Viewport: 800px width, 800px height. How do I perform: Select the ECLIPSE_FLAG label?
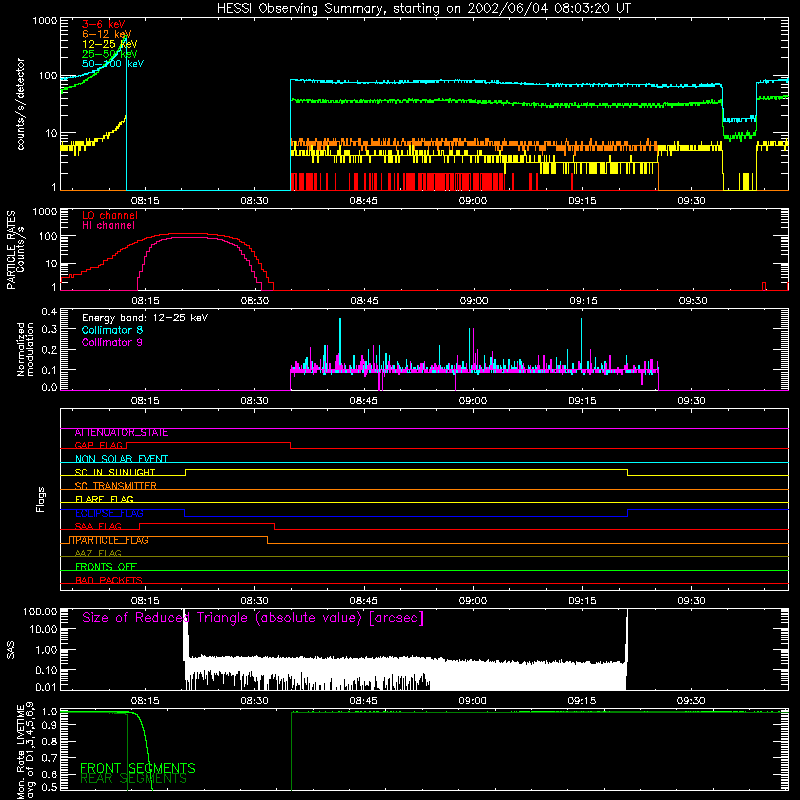point(109,513)
